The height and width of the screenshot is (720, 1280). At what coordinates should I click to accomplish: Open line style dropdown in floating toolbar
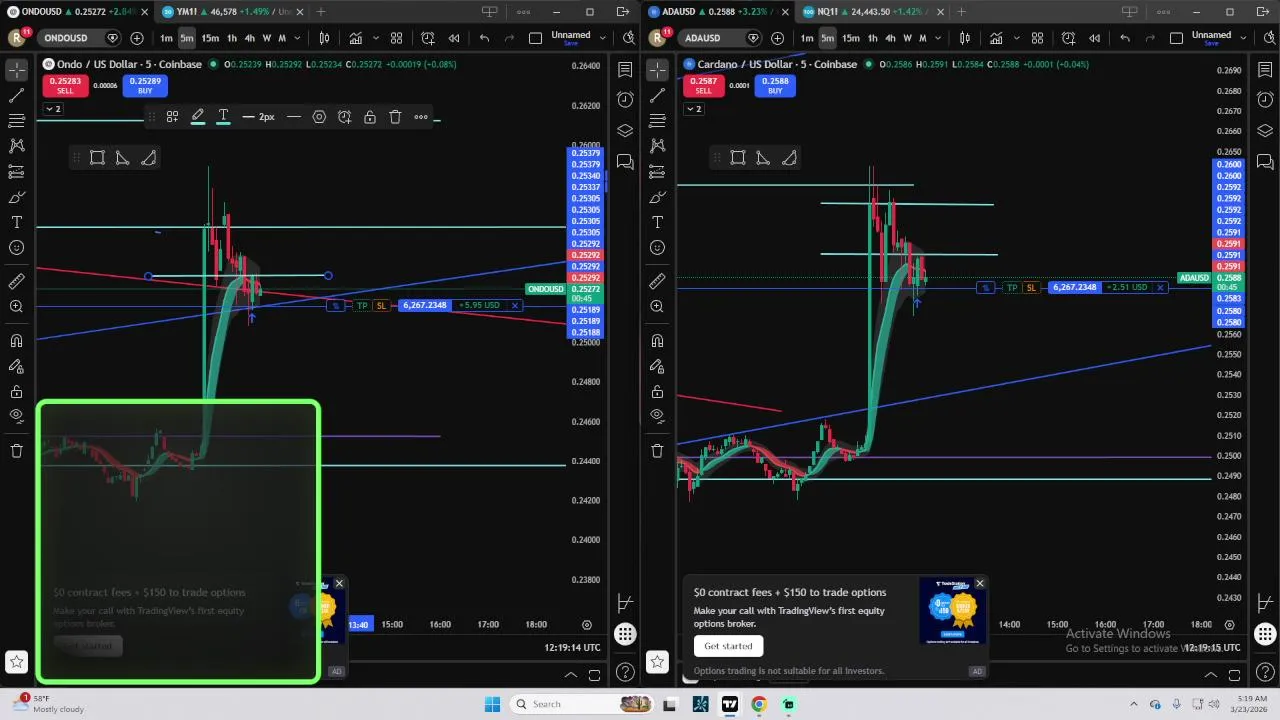294,117
